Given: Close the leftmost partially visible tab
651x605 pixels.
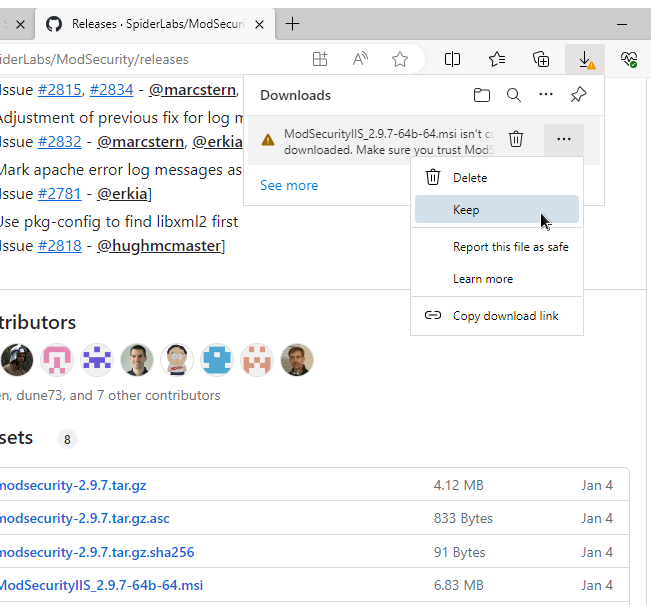Looking at the screenshot, I should 20,24.
